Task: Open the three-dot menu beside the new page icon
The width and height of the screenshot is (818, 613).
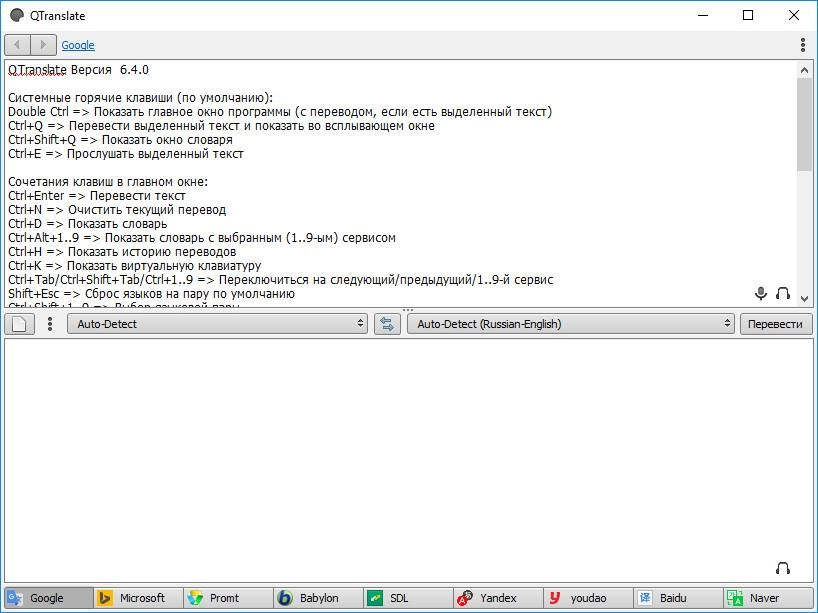Action: point(50,324)
